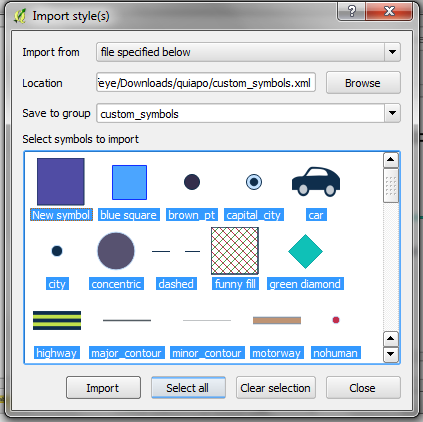Click the Location file path field

point(206,83)
